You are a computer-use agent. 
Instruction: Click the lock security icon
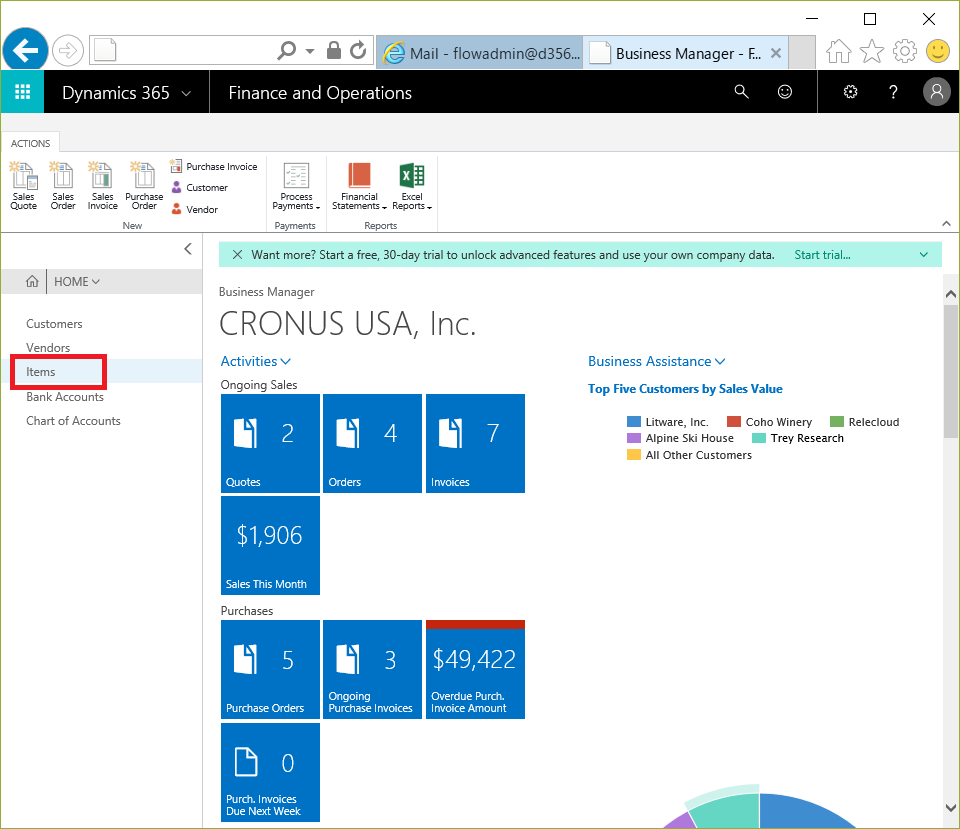point(334,50)
